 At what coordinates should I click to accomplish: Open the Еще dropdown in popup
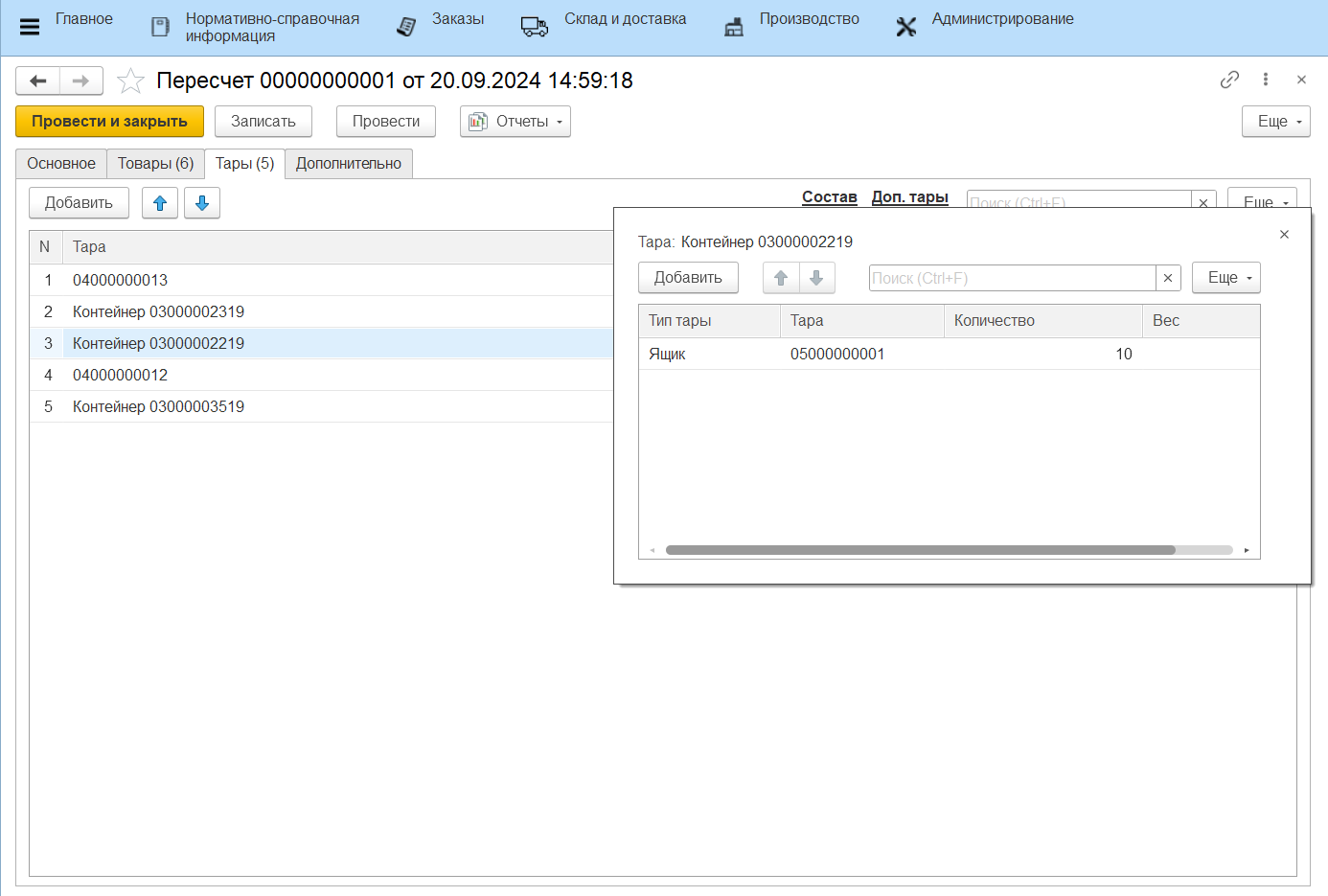1225,278
